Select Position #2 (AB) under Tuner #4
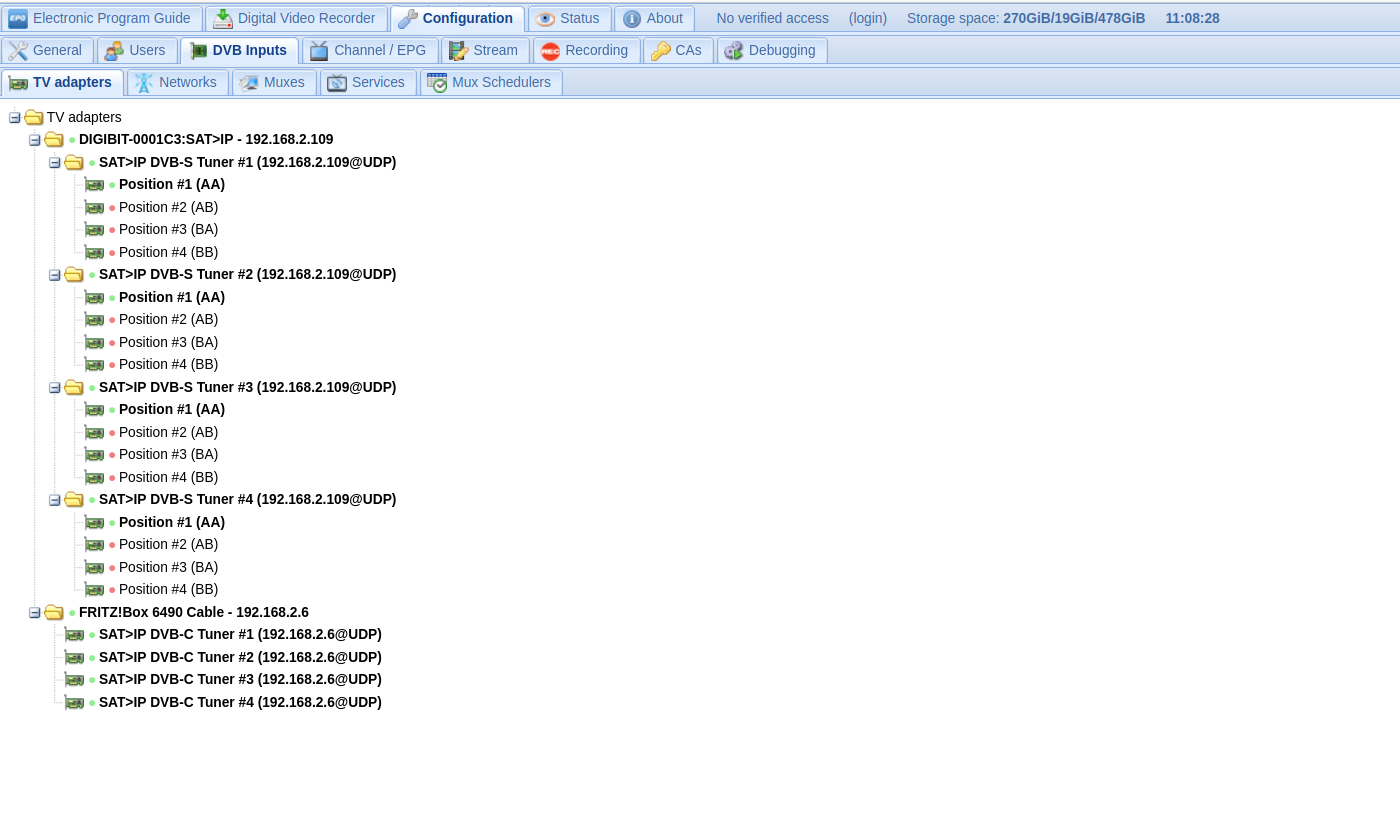 coord(168,544)
